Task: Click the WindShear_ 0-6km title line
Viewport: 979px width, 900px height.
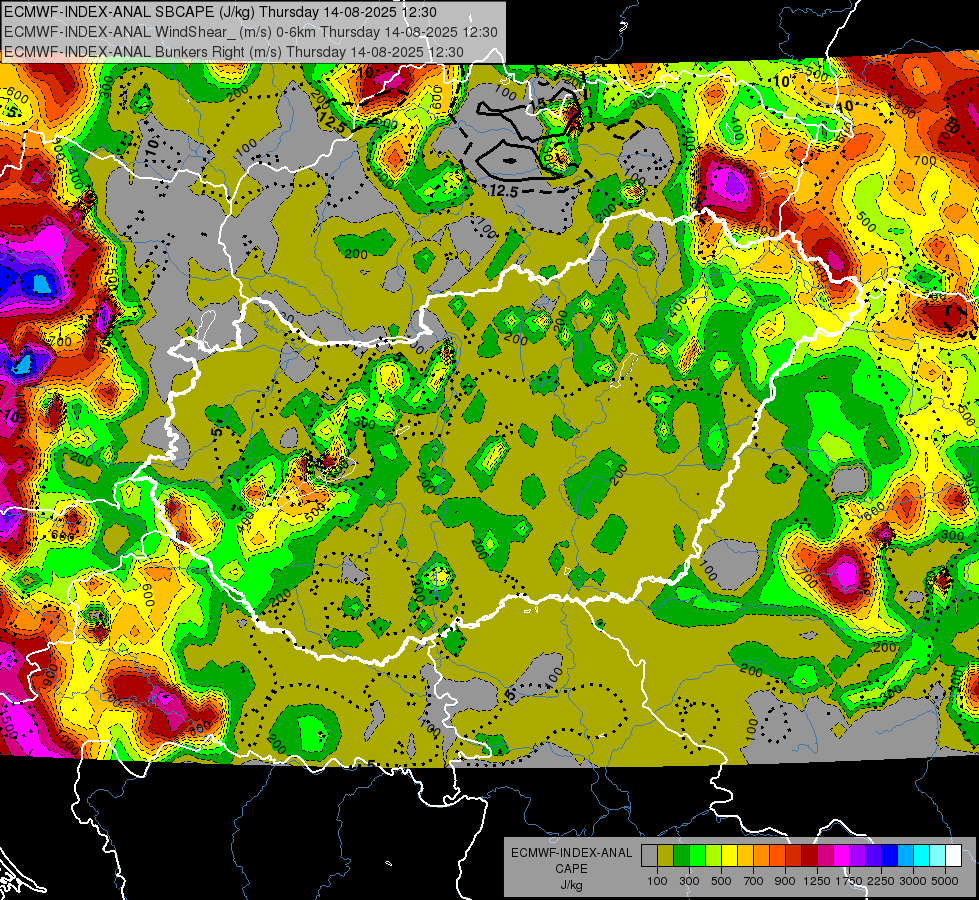Action: point(250,32)
